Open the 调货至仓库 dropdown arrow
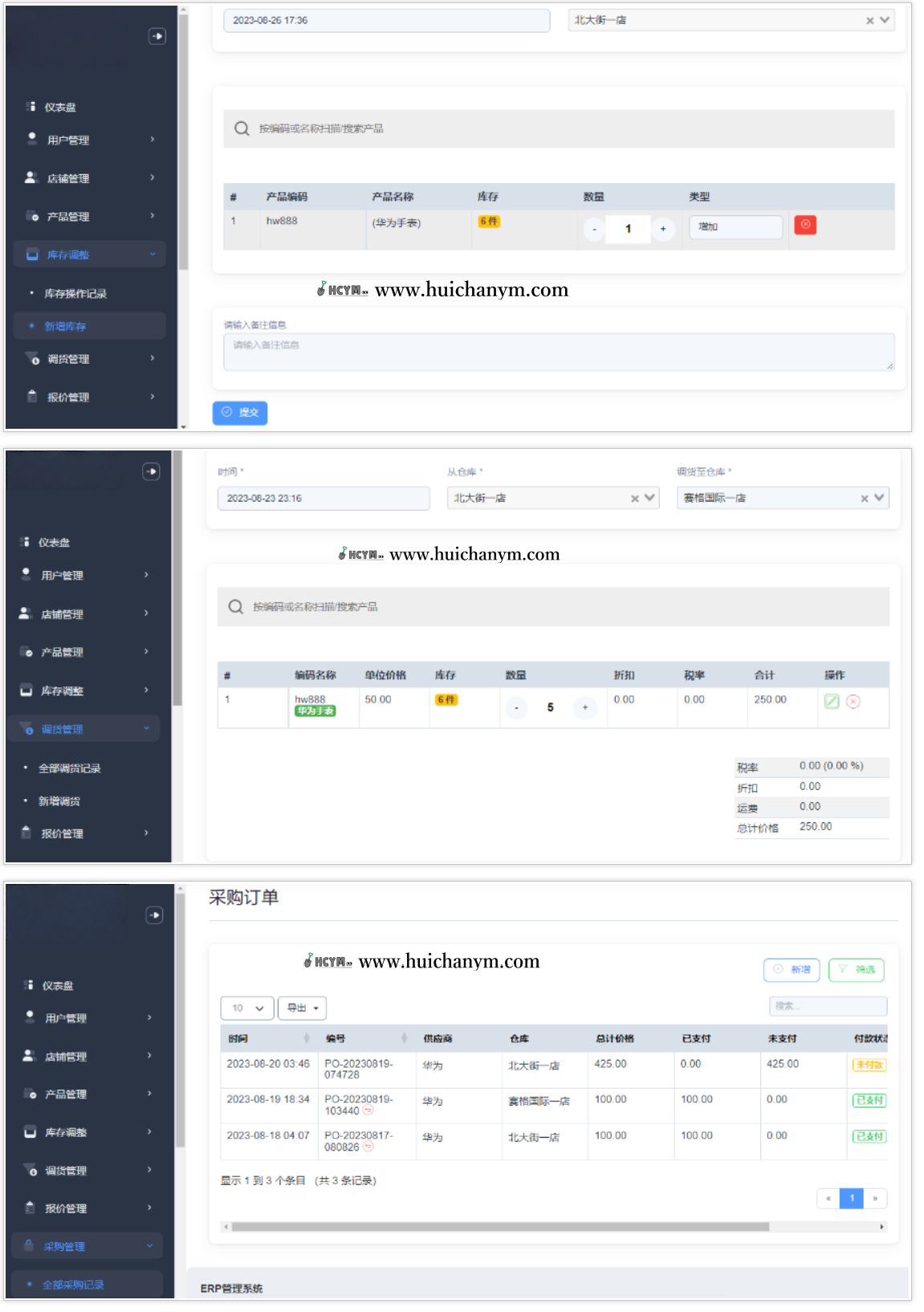 [879, 498]
